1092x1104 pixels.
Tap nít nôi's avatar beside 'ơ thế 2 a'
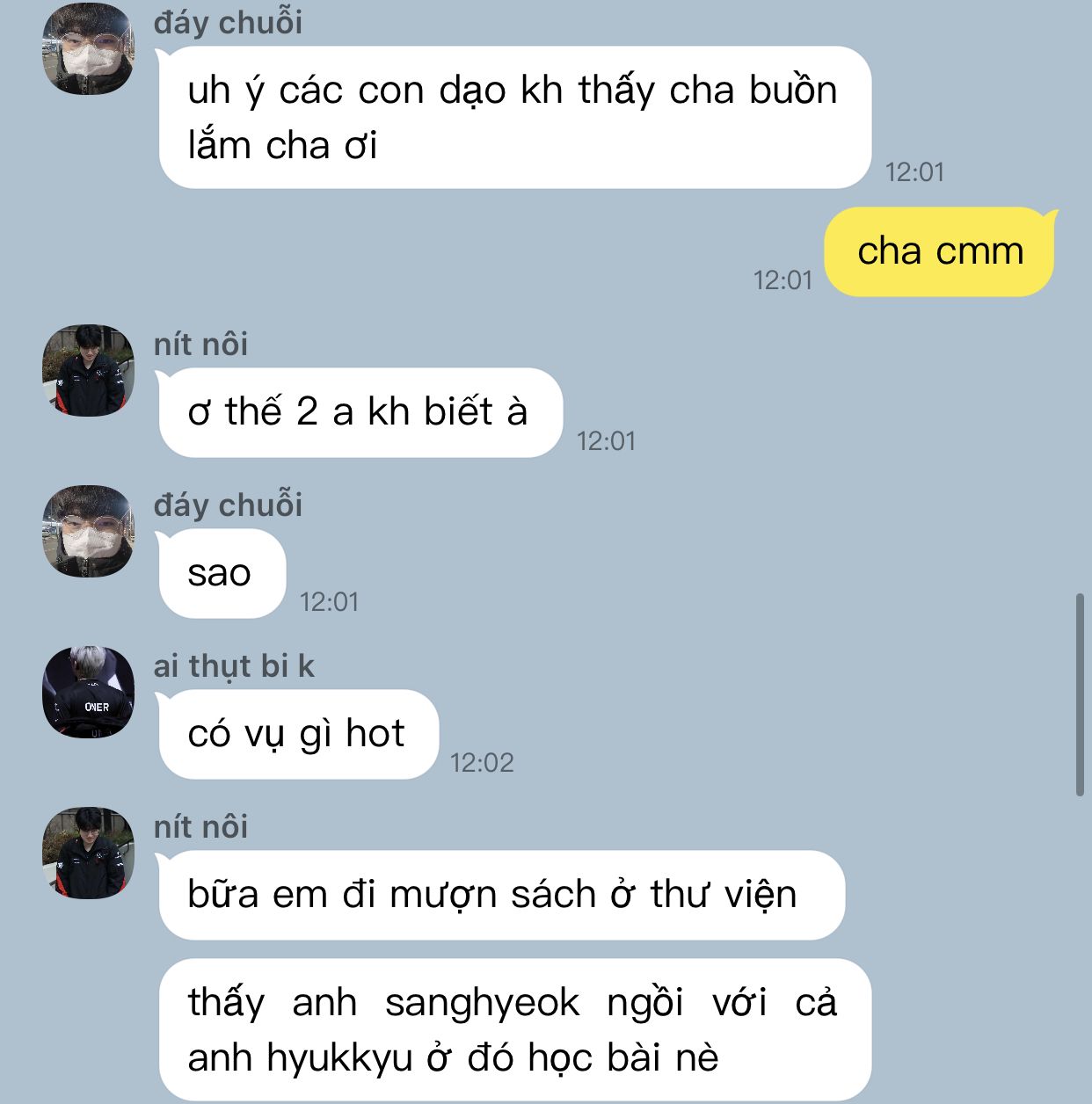pos(88,370)
